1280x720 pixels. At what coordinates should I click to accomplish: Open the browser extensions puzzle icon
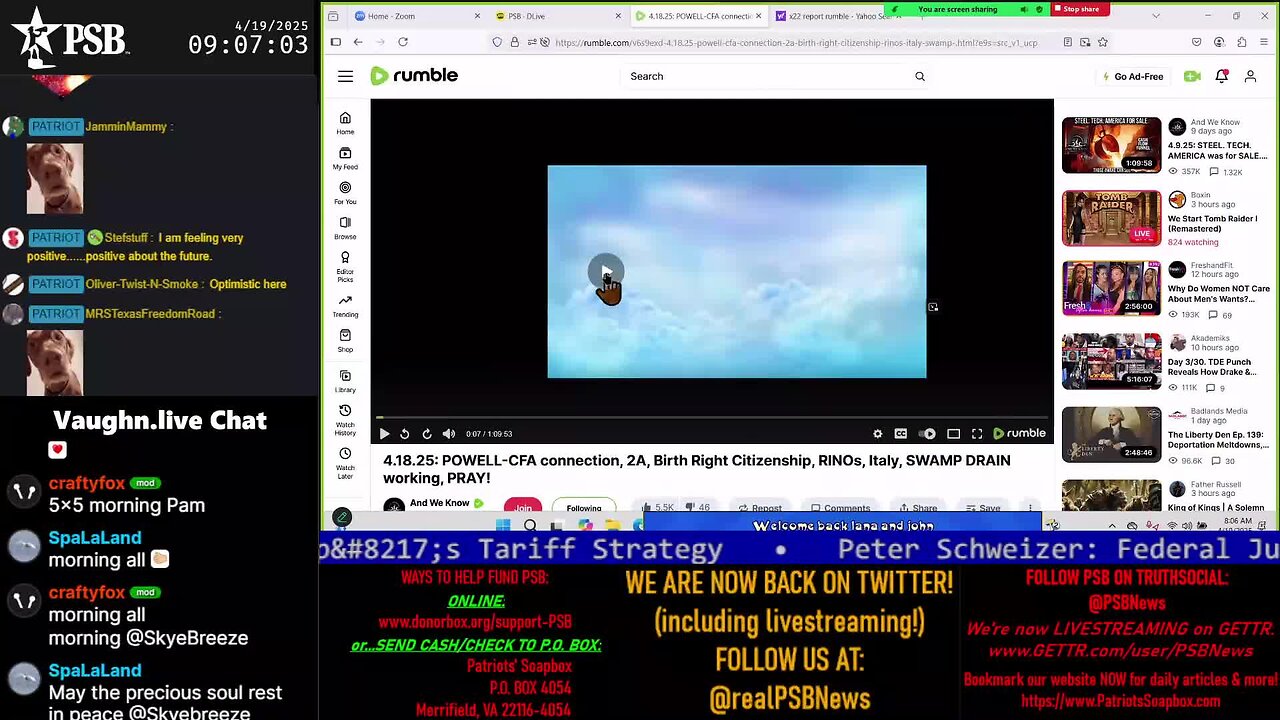tap(1242, 42)
